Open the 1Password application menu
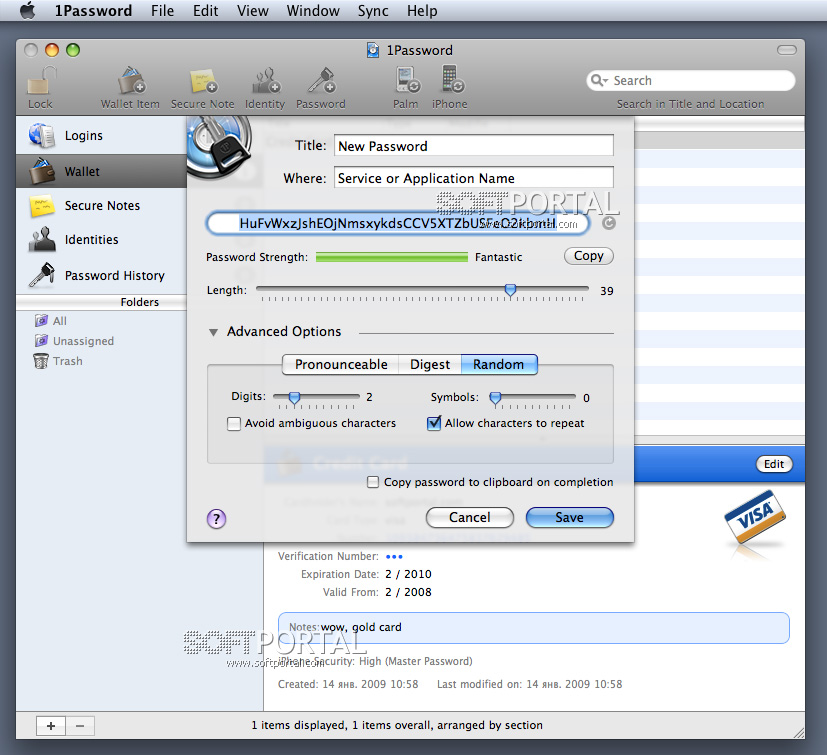The height and width of the screenshot is (755, 827). (93, 11)
